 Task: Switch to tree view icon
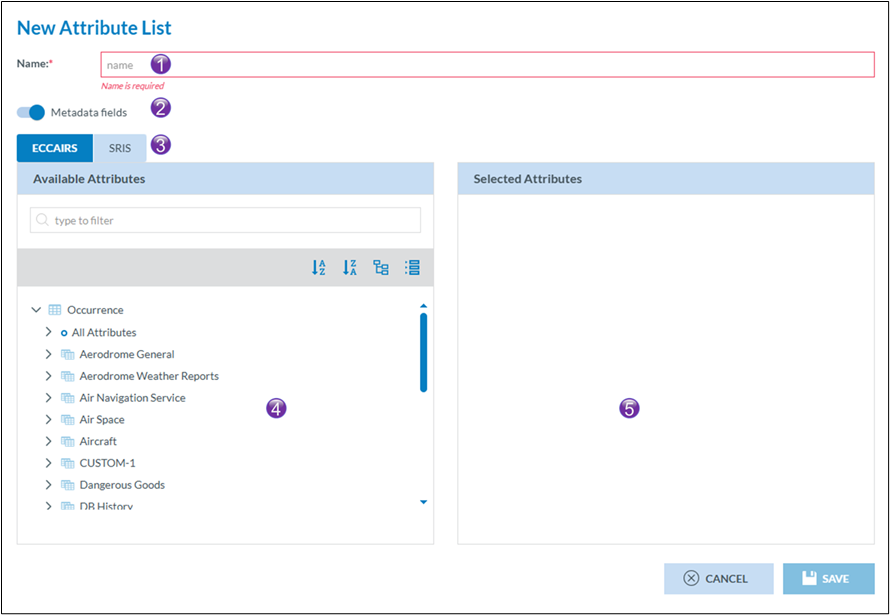381,268
